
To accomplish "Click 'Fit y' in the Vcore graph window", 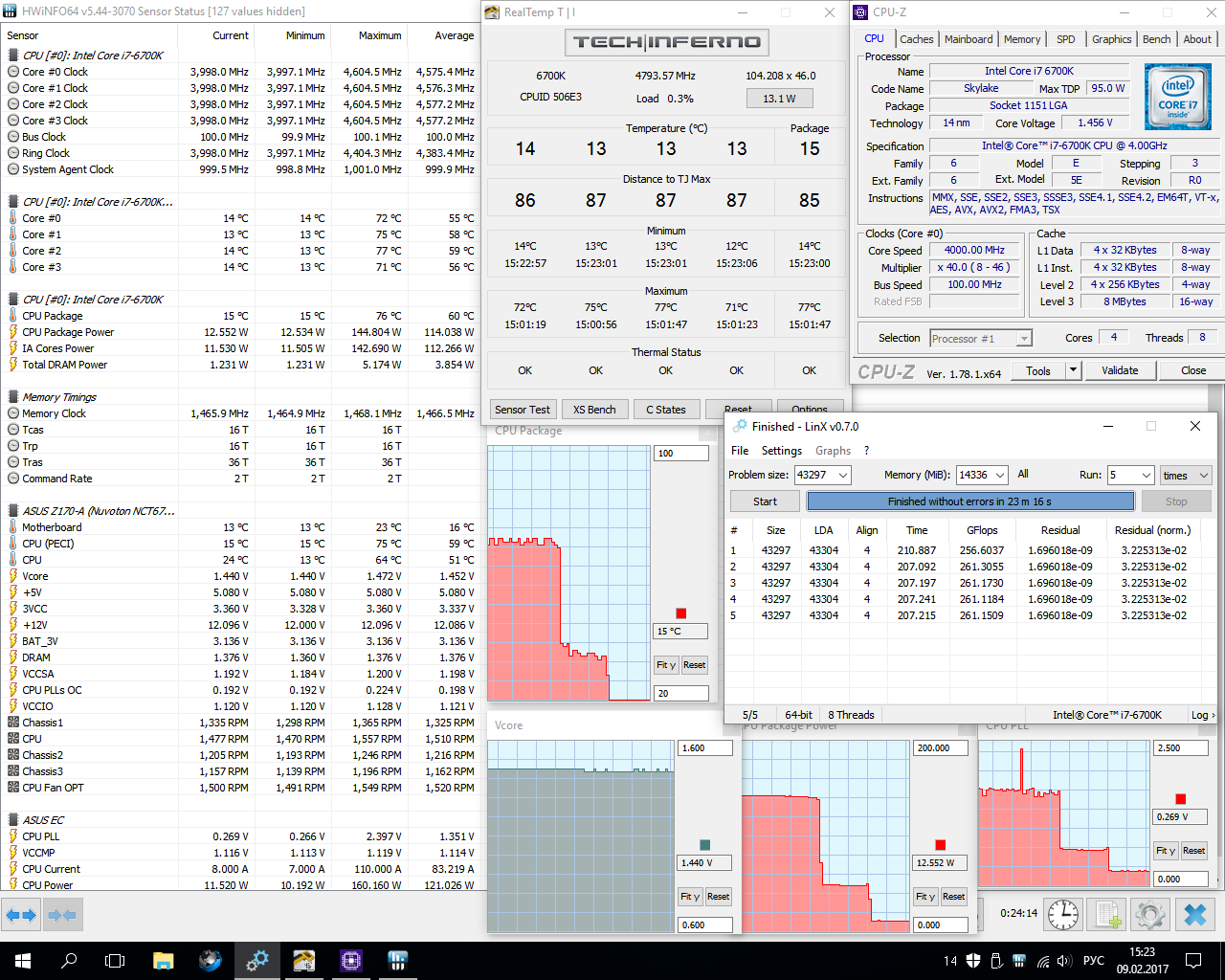I will pyautogui.click(x=690, y=897).
